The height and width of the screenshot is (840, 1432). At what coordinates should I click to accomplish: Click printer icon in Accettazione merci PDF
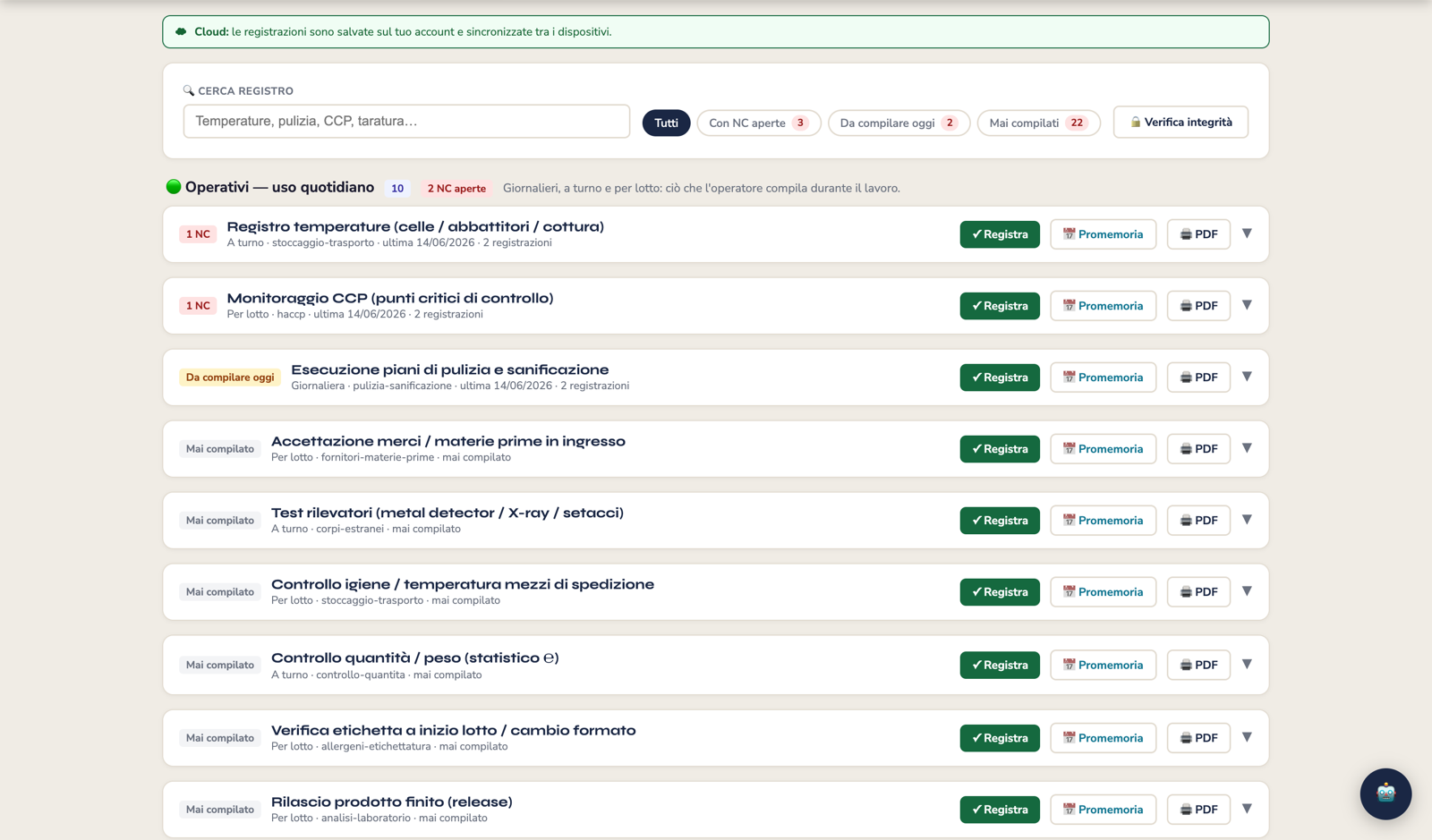[x=1186, y=449]
